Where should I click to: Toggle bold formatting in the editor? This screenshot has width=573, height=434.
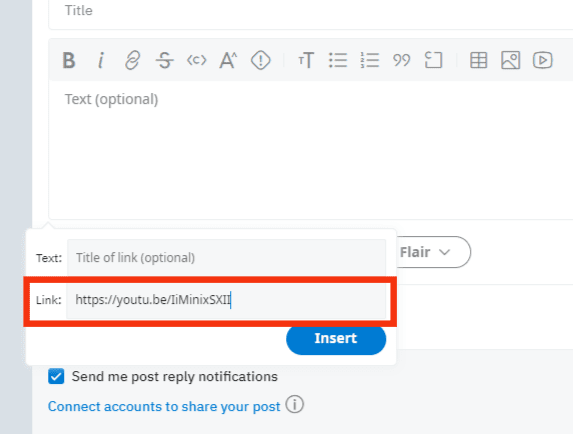click(x=69, y=60)
